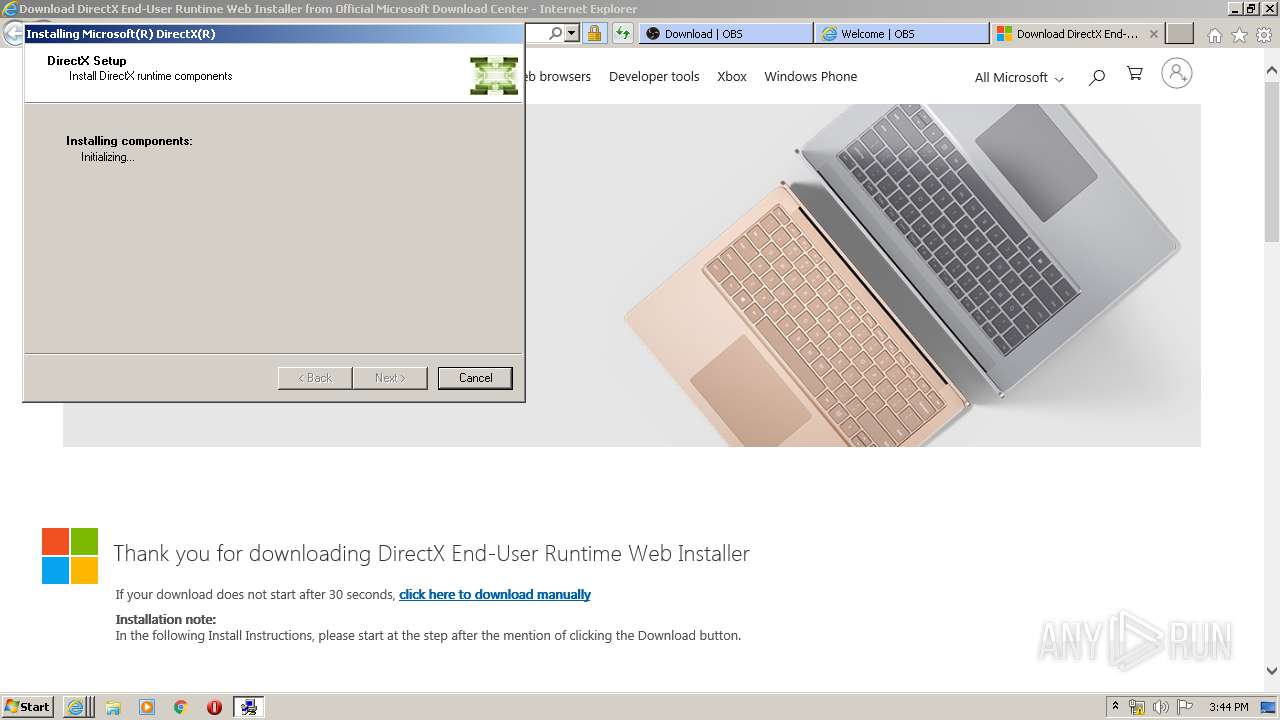1280x720 pixels.
Task: Go back with the browser Back arrow
Action: click(13, 33)
